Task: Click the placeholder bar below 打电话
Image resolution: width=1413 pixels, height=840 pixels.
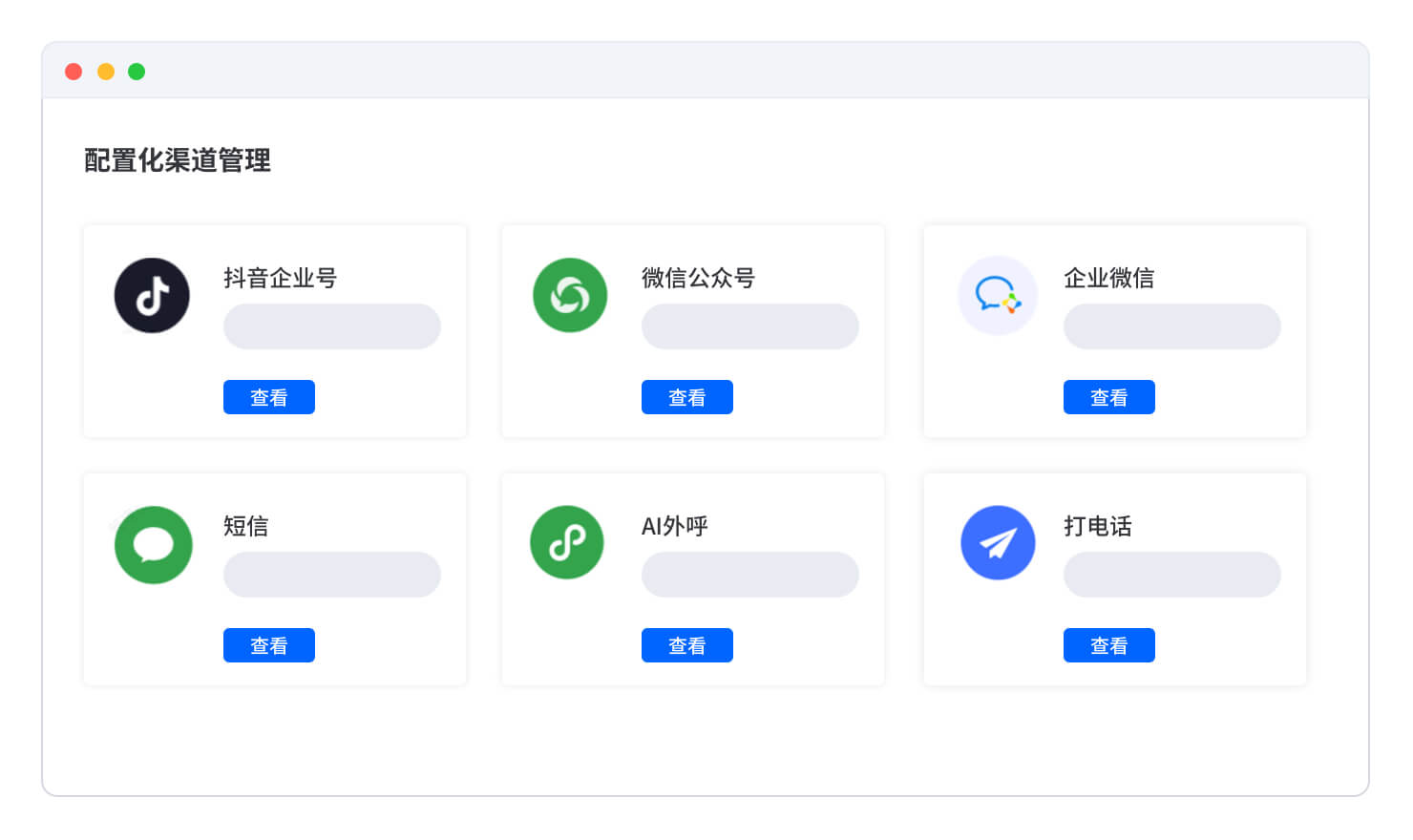Action: click(x=1171, y=575)
